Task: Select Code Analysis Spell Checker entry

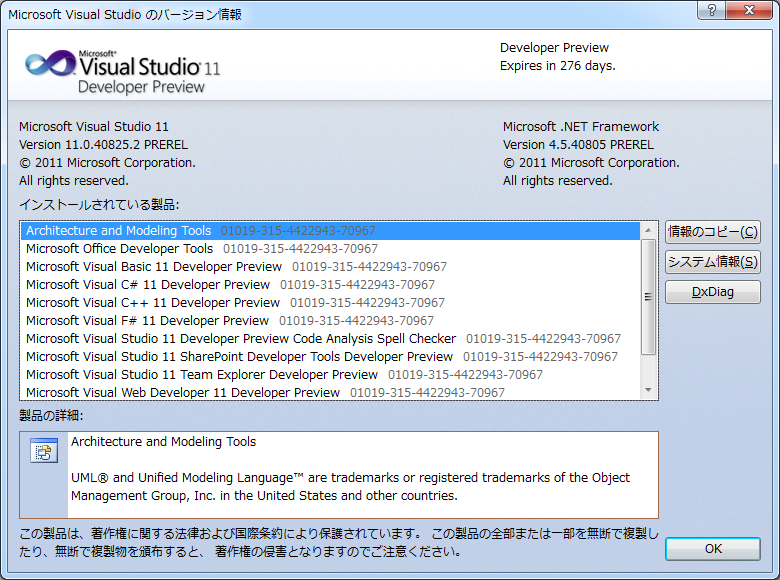Action: (x=241, y=339)
